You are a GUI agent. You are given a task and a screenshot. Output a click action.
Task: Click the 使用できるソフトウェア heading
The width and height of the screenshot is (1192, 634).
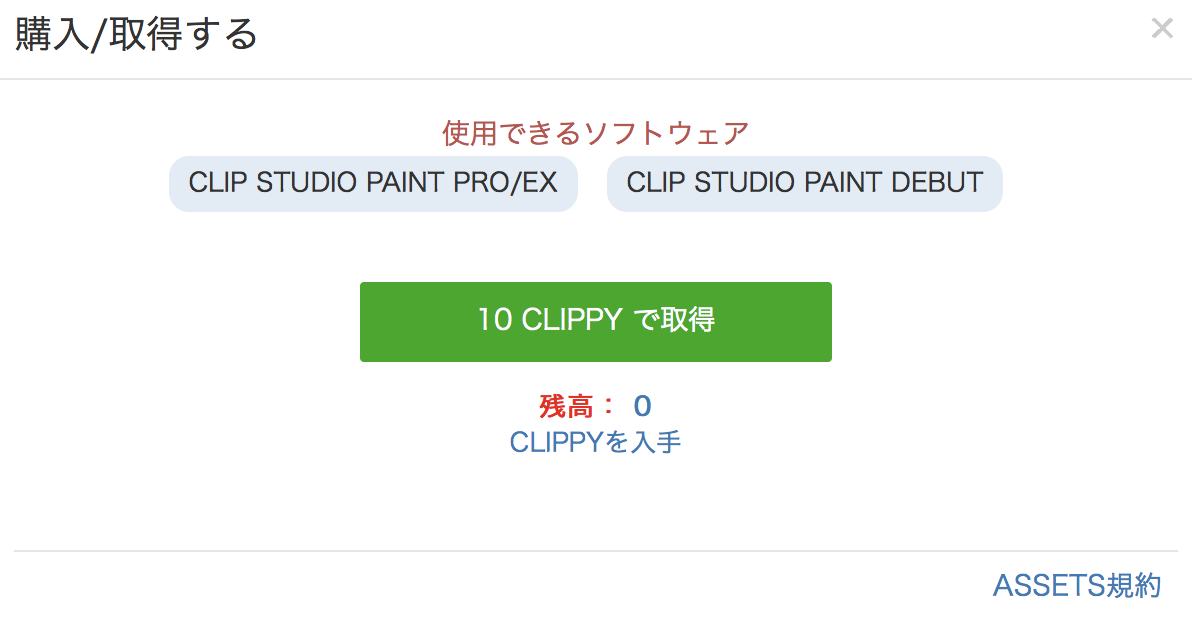click(x=595, y=132)
